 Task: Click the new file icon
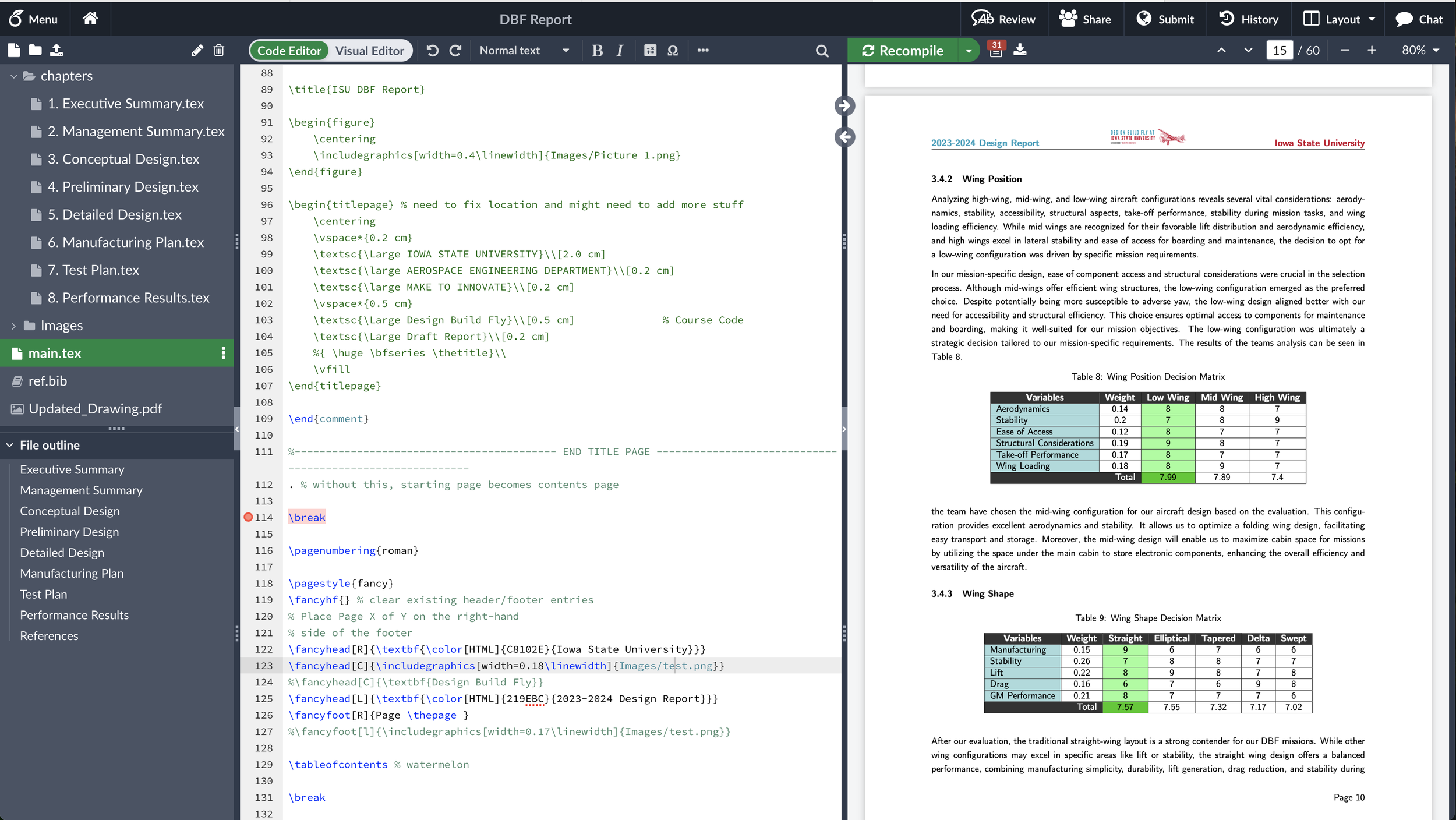(14, 50)
